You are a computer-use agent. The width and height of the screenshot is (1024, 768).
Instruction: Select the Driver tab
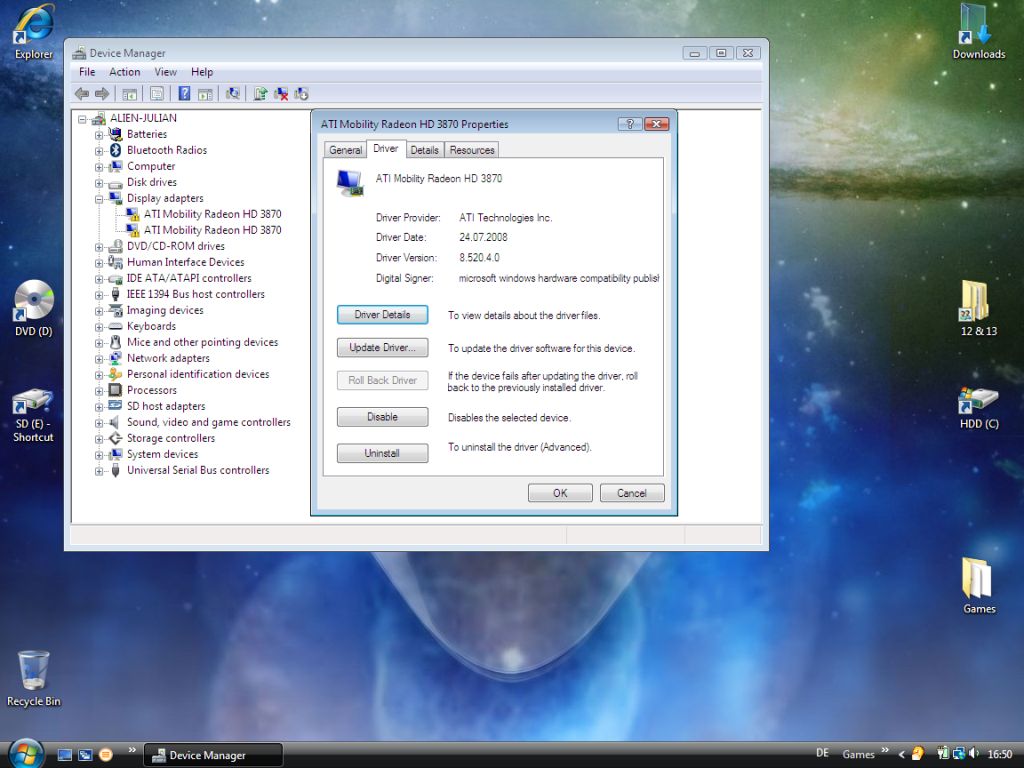tap(386, 149)
